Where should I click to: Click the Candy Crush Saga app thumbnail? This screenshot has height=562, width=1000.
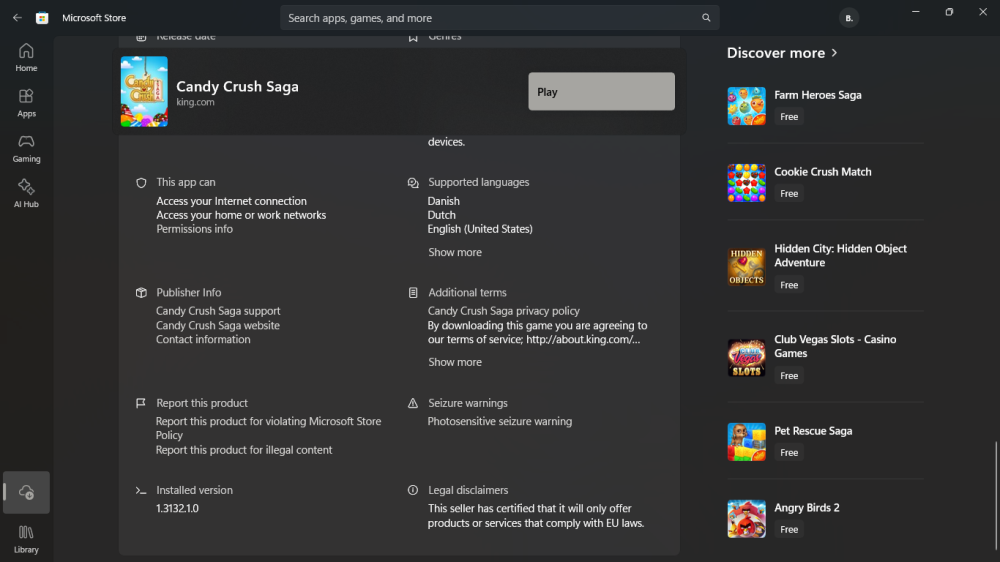click(x=144, y=91)
